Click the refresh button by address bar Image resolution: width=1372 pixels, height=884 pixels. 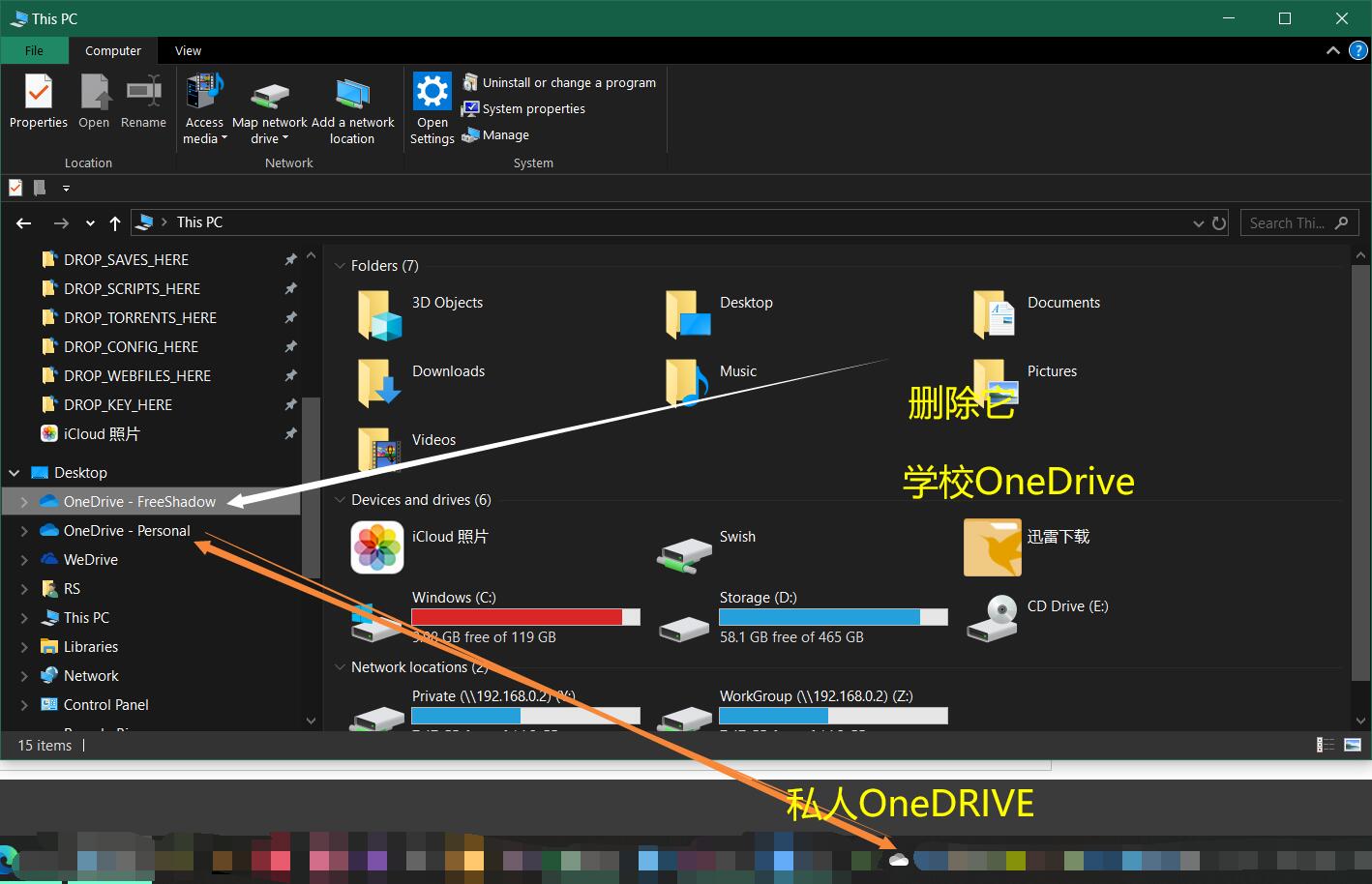(1219, 223)
